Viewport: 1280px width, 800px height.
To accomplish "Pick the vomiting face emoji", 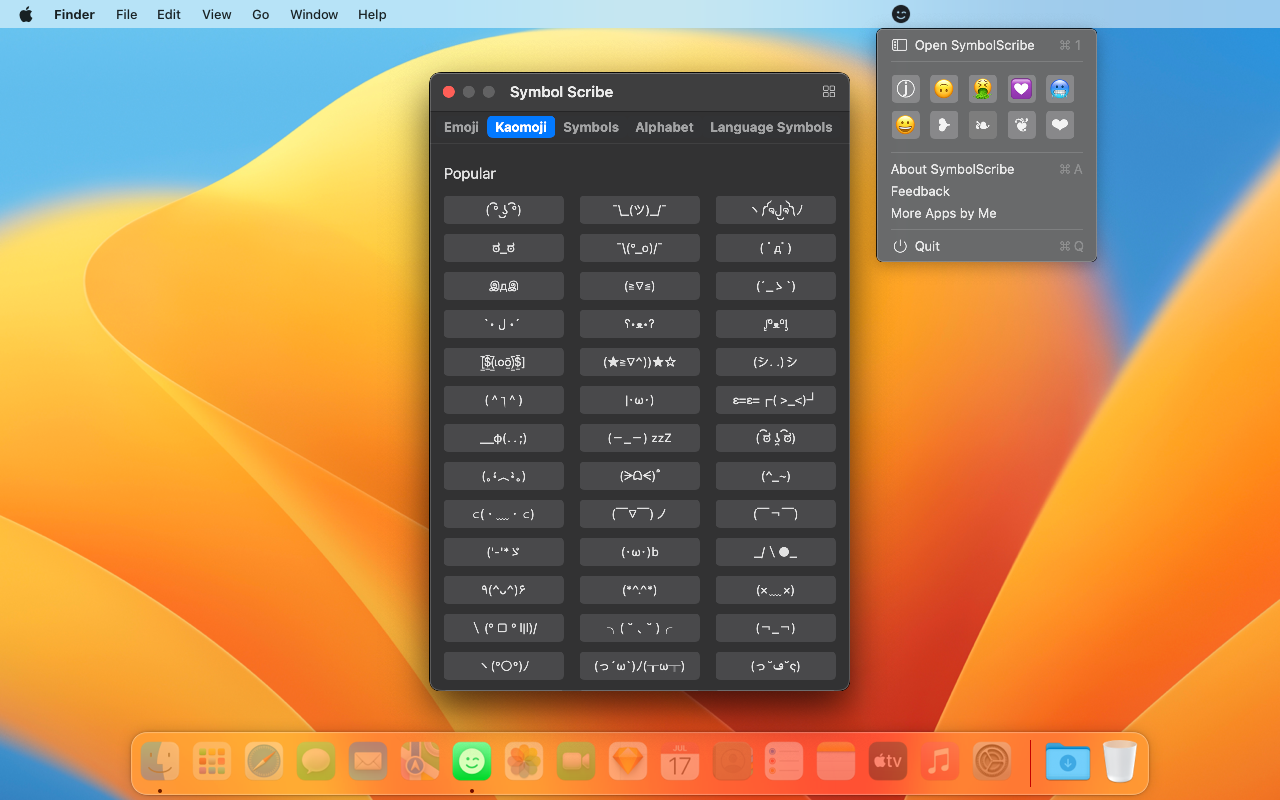I will point(982,89).
